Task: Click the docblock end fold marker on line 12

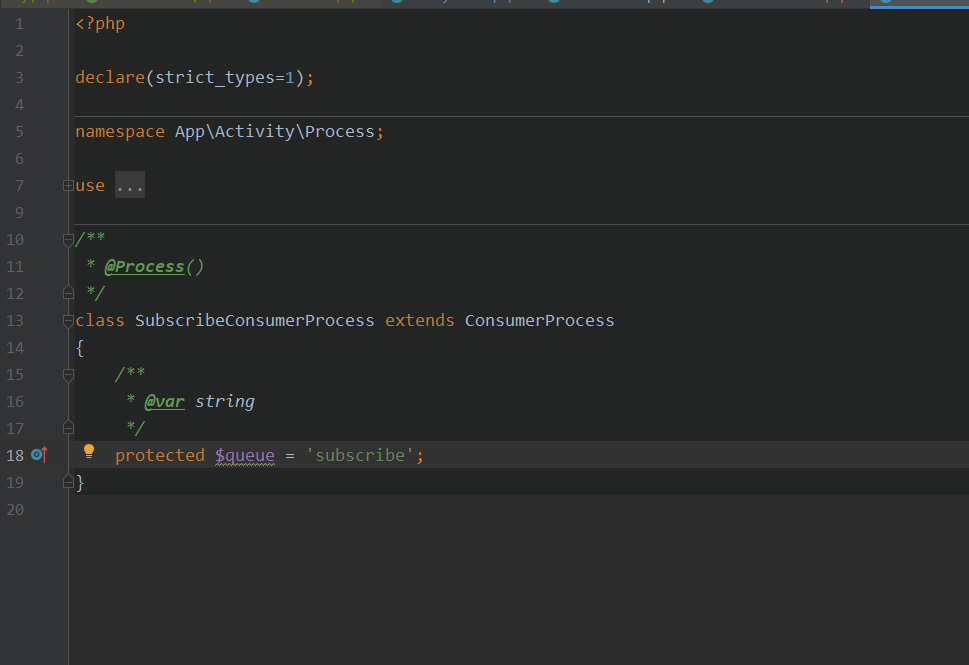Action: tap(69, 293)
